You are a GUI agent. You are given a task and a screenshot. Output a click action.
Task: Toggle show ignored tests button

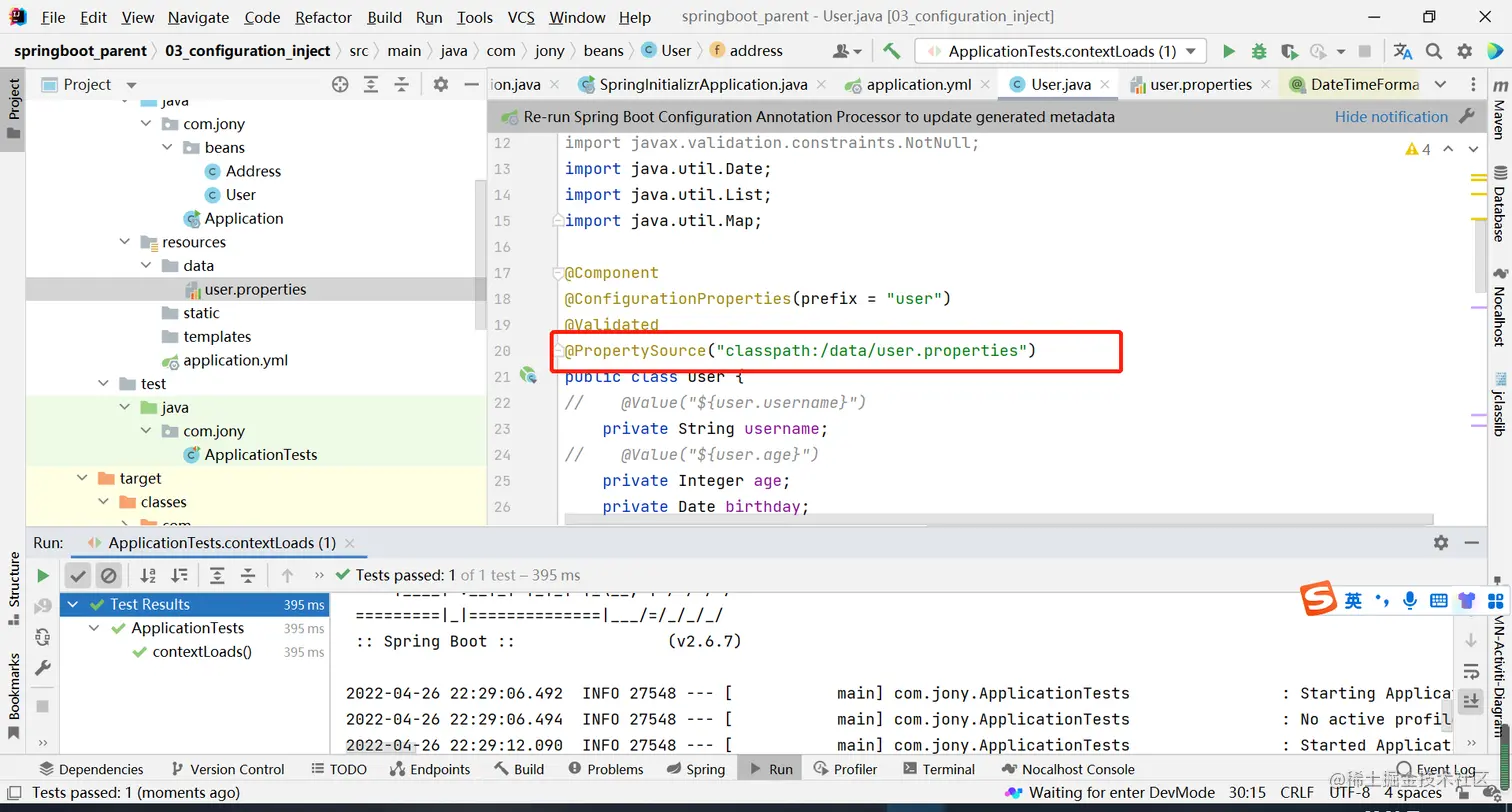(109, 575)
